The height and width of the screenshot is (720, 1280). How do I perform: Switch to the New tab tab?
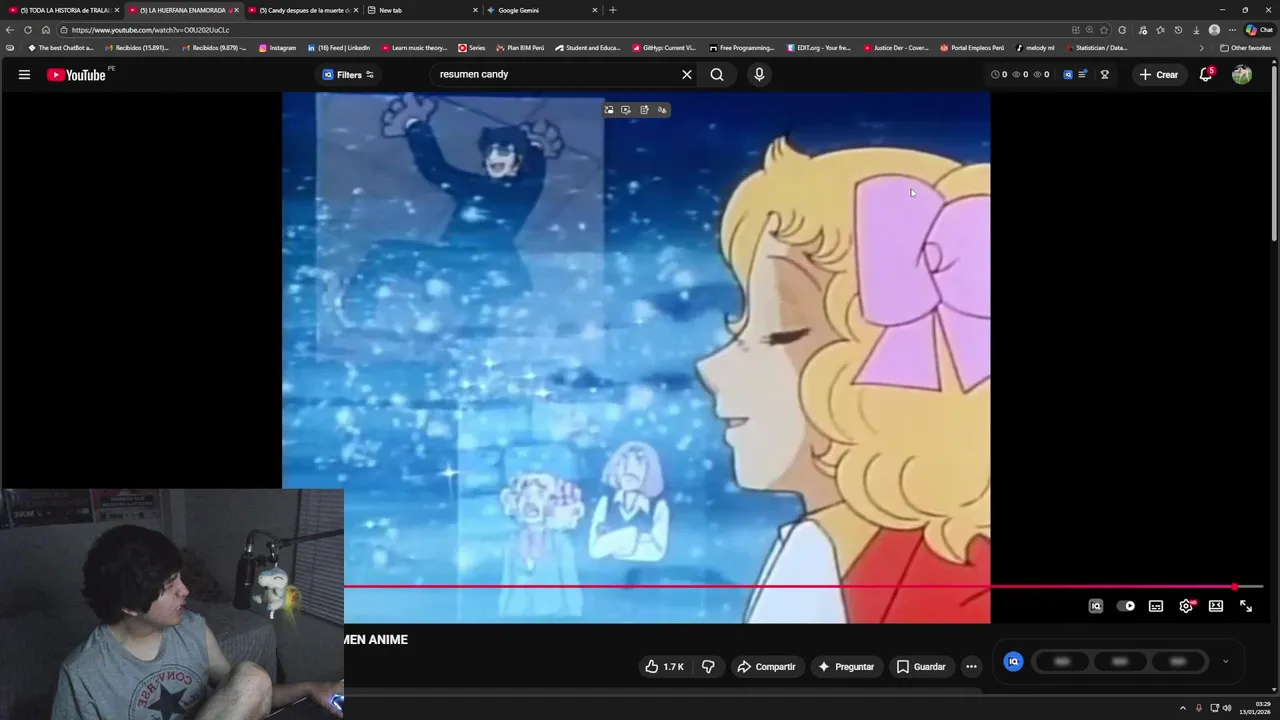pos(421,10)
